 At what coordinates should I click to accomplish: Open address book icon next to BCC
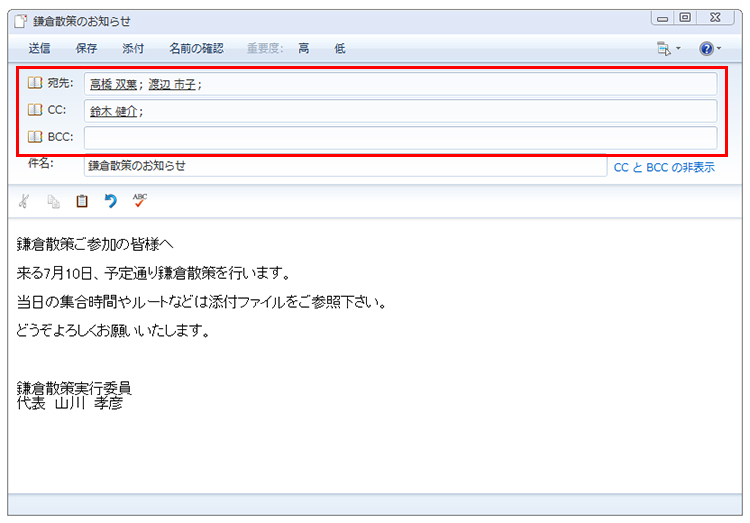(35, 137)
